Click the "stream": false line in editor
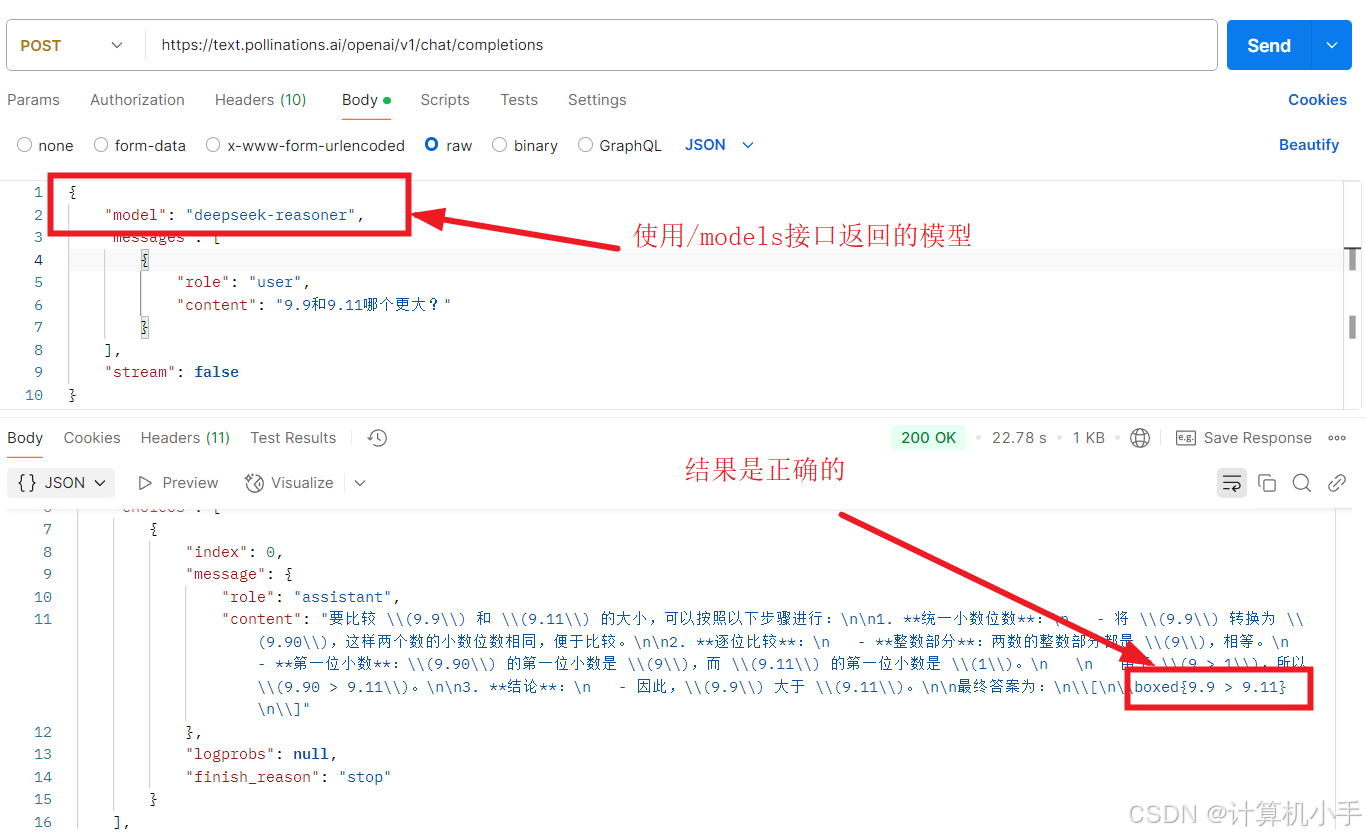 tap(172, 372)
